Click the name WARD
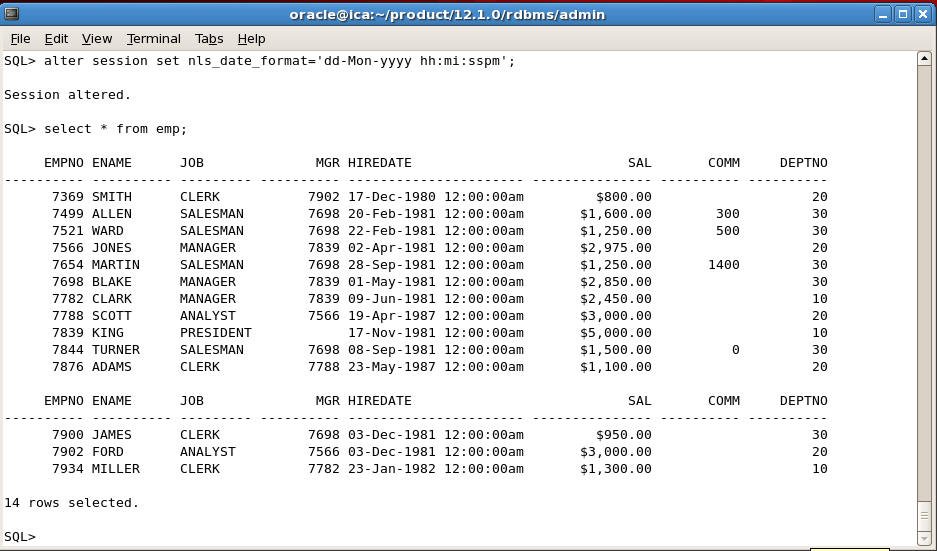The image size is (937, 551). click(108, 231)
